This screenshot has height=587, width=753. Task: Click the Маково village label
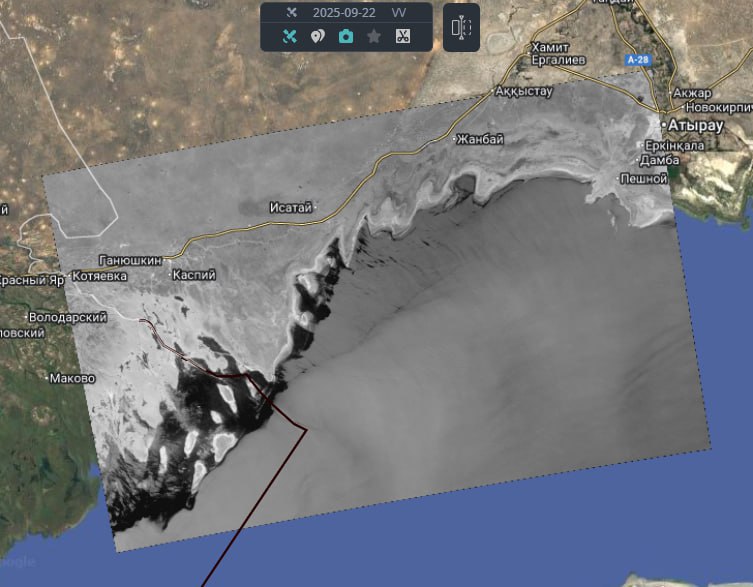click(72, 379)
